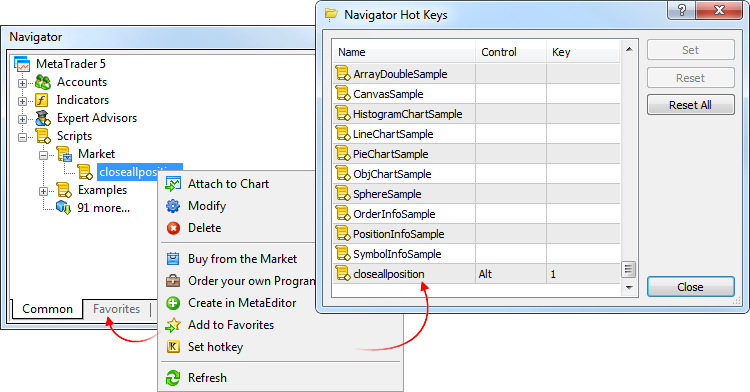Click the Set hotkey icon
The image size is (750, 392).
click(173, 347)
